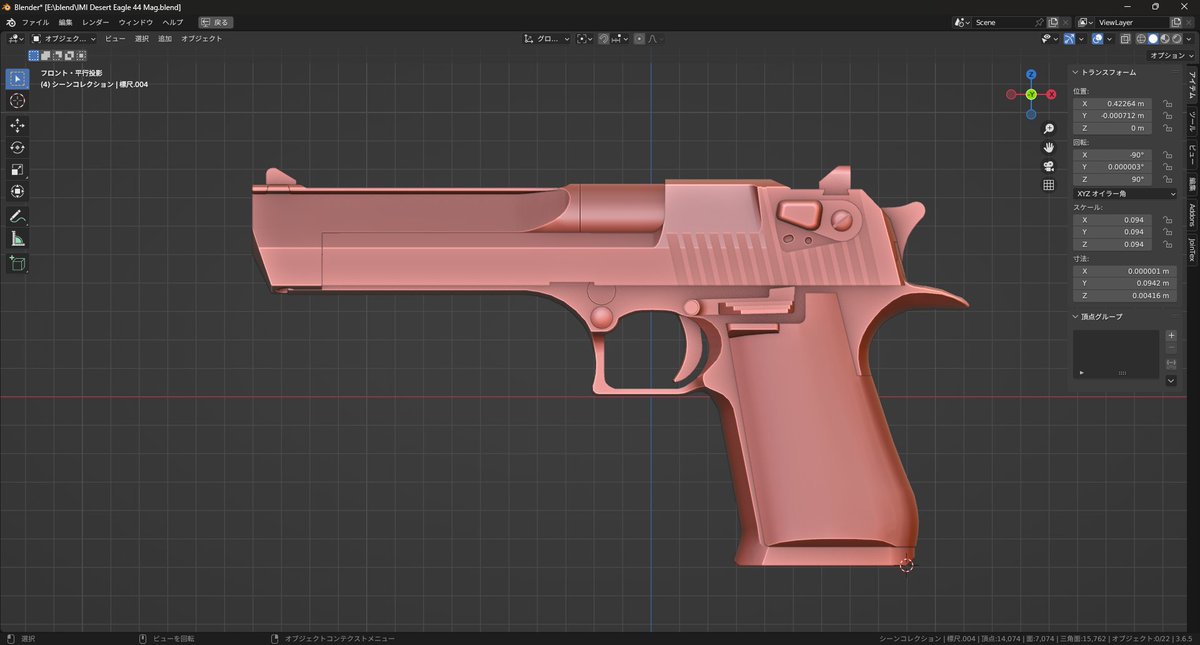Toggle snapping magnet icon in header

[x=603, y=39]
